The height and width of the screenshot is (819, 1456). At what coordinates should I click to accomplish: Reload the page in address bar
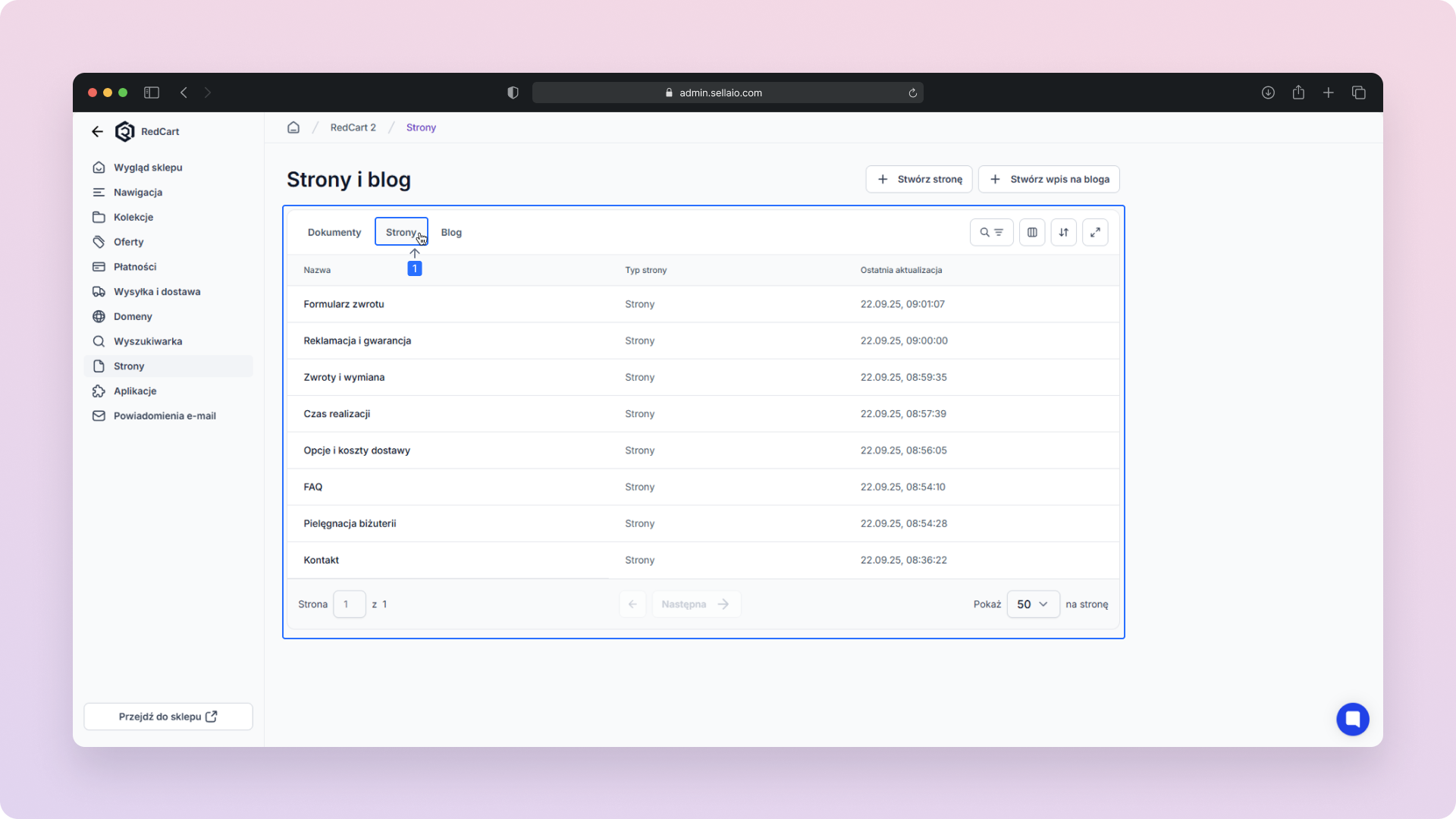click(x=912, y=93)
